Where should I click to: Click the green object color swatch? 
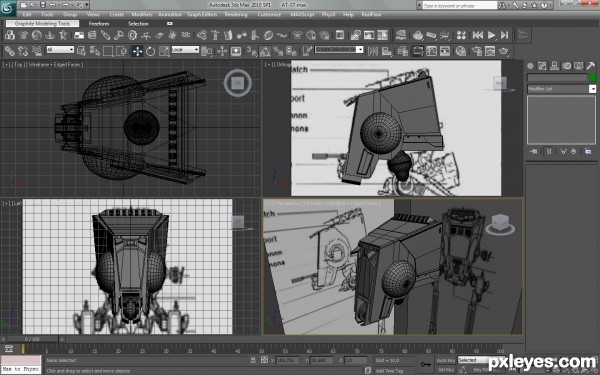[x=593, y=77]
